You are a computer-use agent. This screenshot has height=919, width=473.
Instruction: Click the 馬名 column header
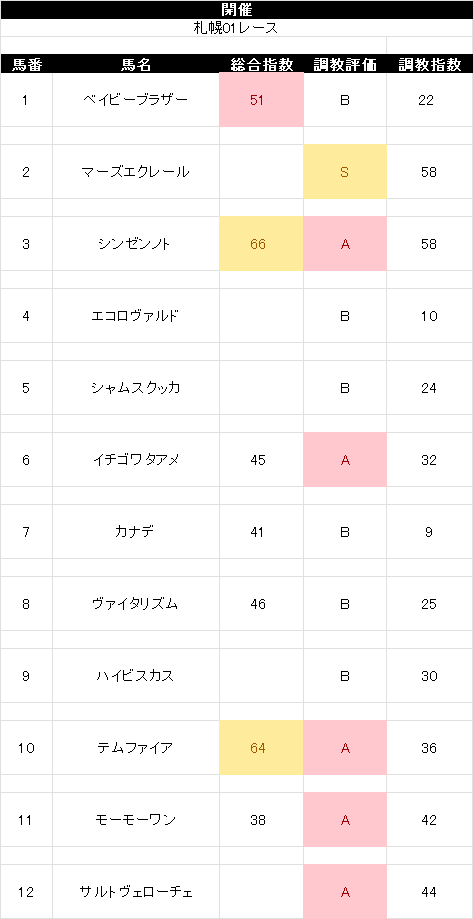coord(136,64)
